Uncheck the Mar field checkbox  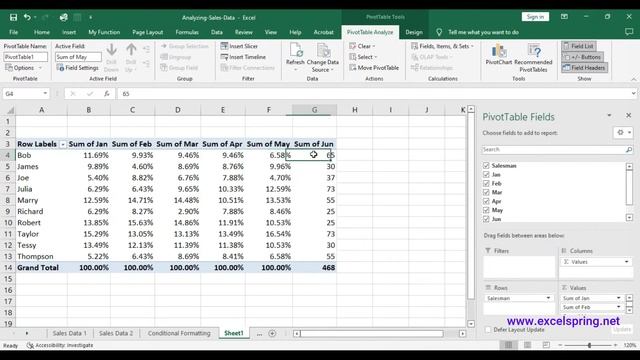(486, 192)
